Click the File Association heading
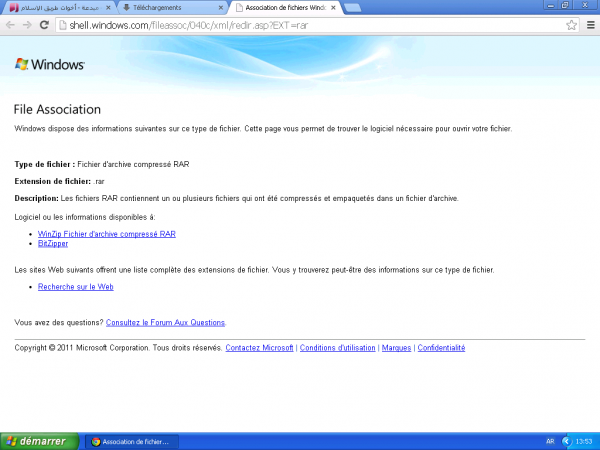 point(57,109)
